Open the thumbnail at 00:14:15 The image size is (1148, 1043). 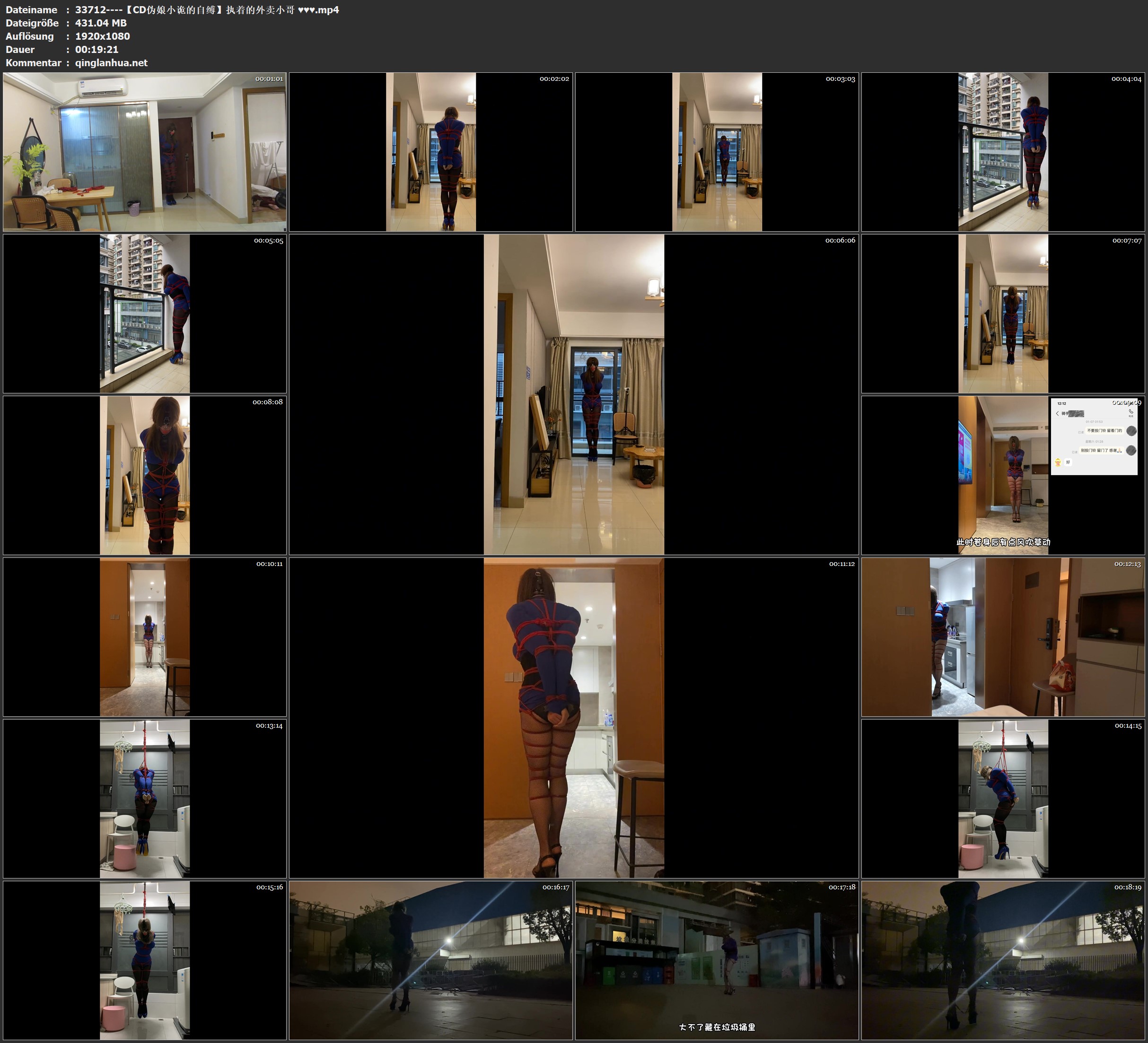pyautogui.click(x=1003, y=798)
